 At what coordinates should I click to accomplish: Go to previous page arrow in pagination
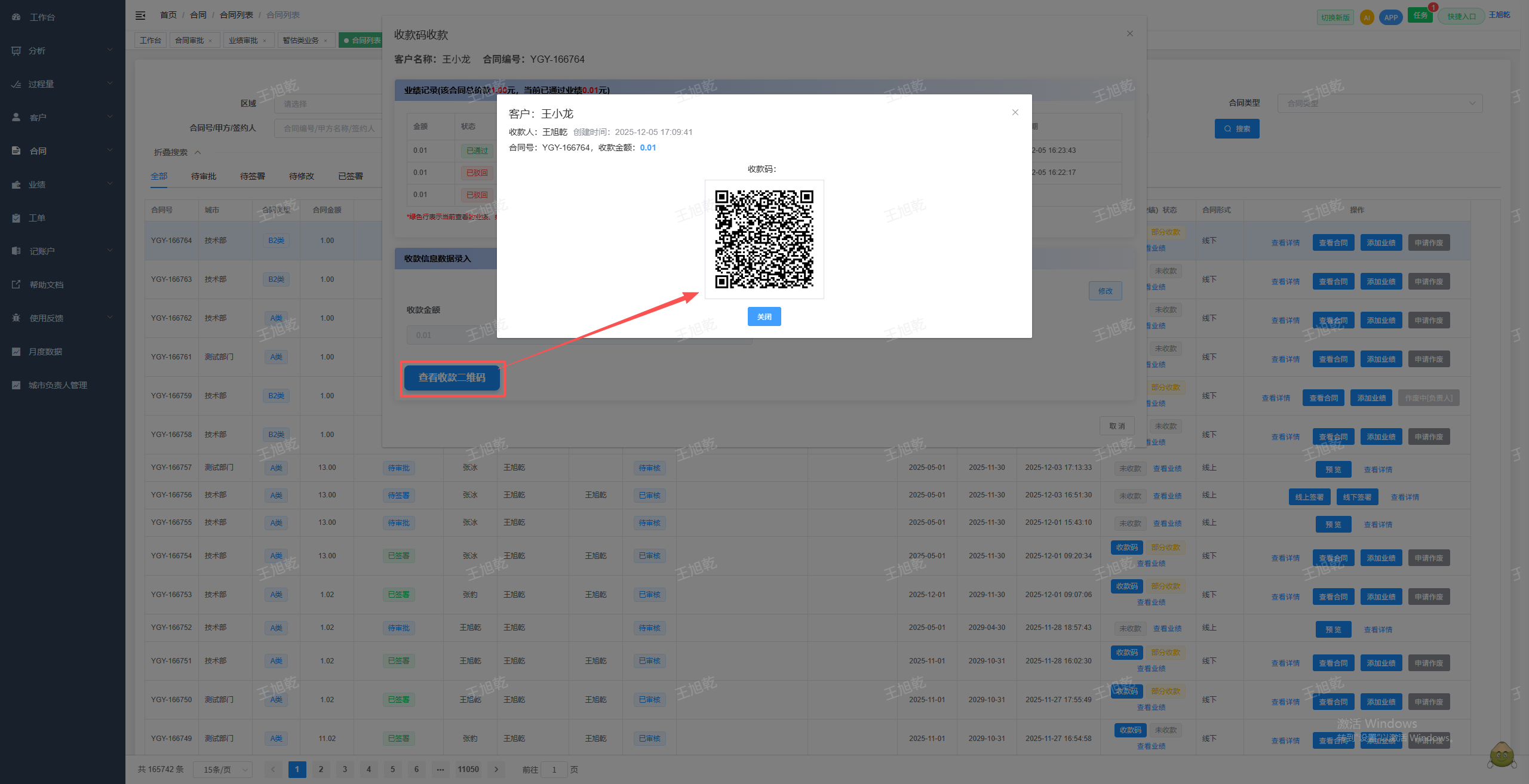(273, 770)
